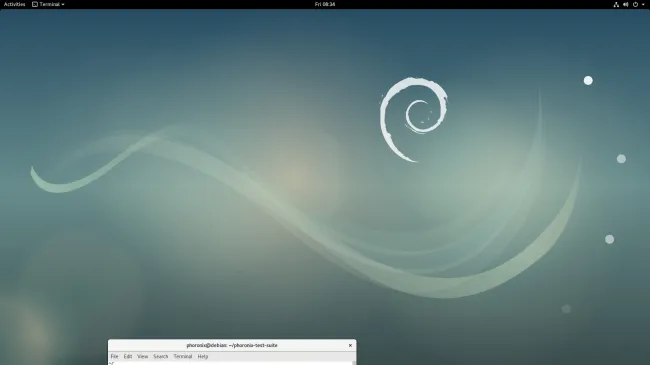Click the network status icon
The image size is (650, 365).
(616, 4)
